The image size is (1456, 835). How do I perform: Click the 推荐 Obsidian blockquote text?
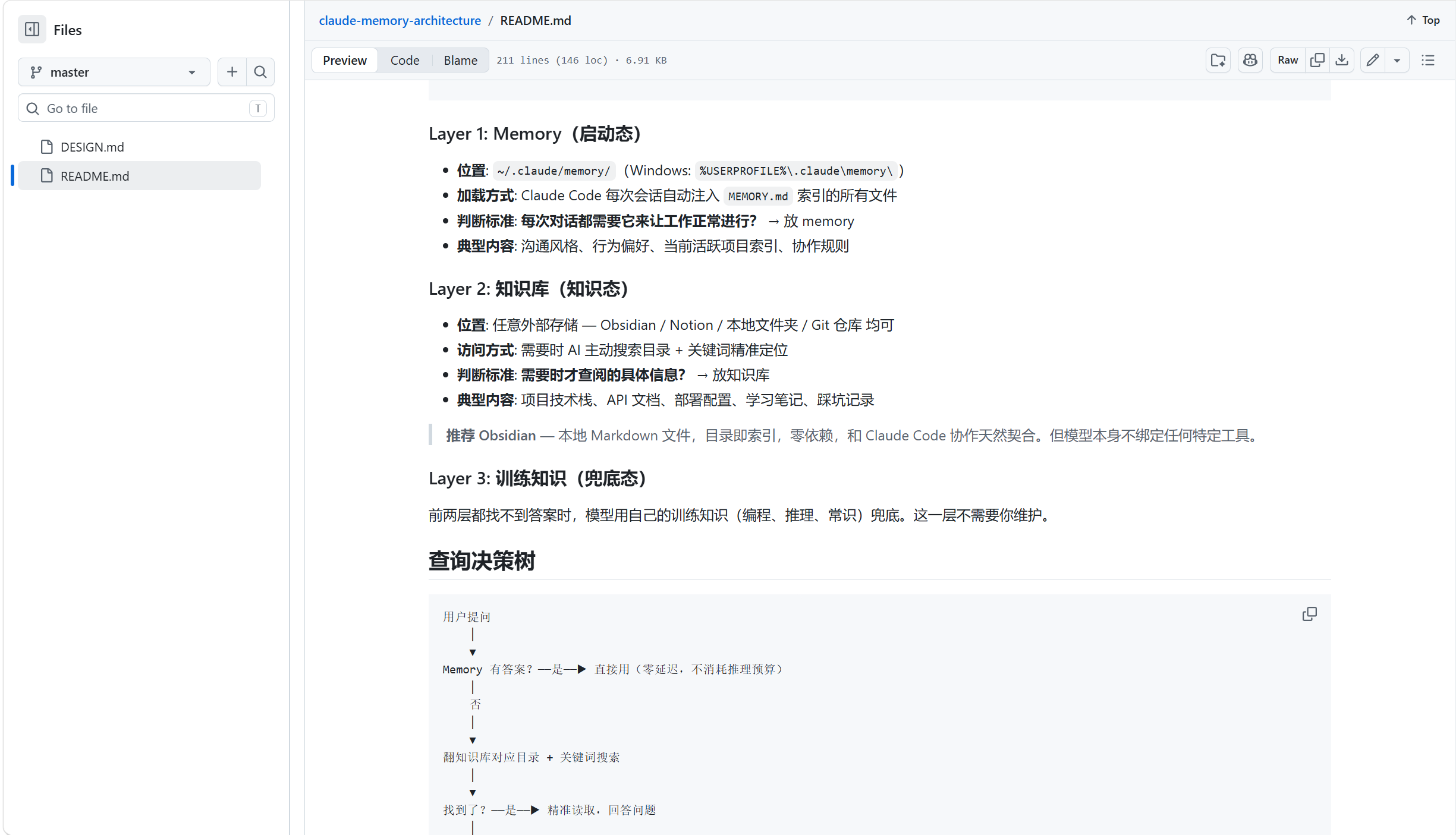(x=852, y=436)
